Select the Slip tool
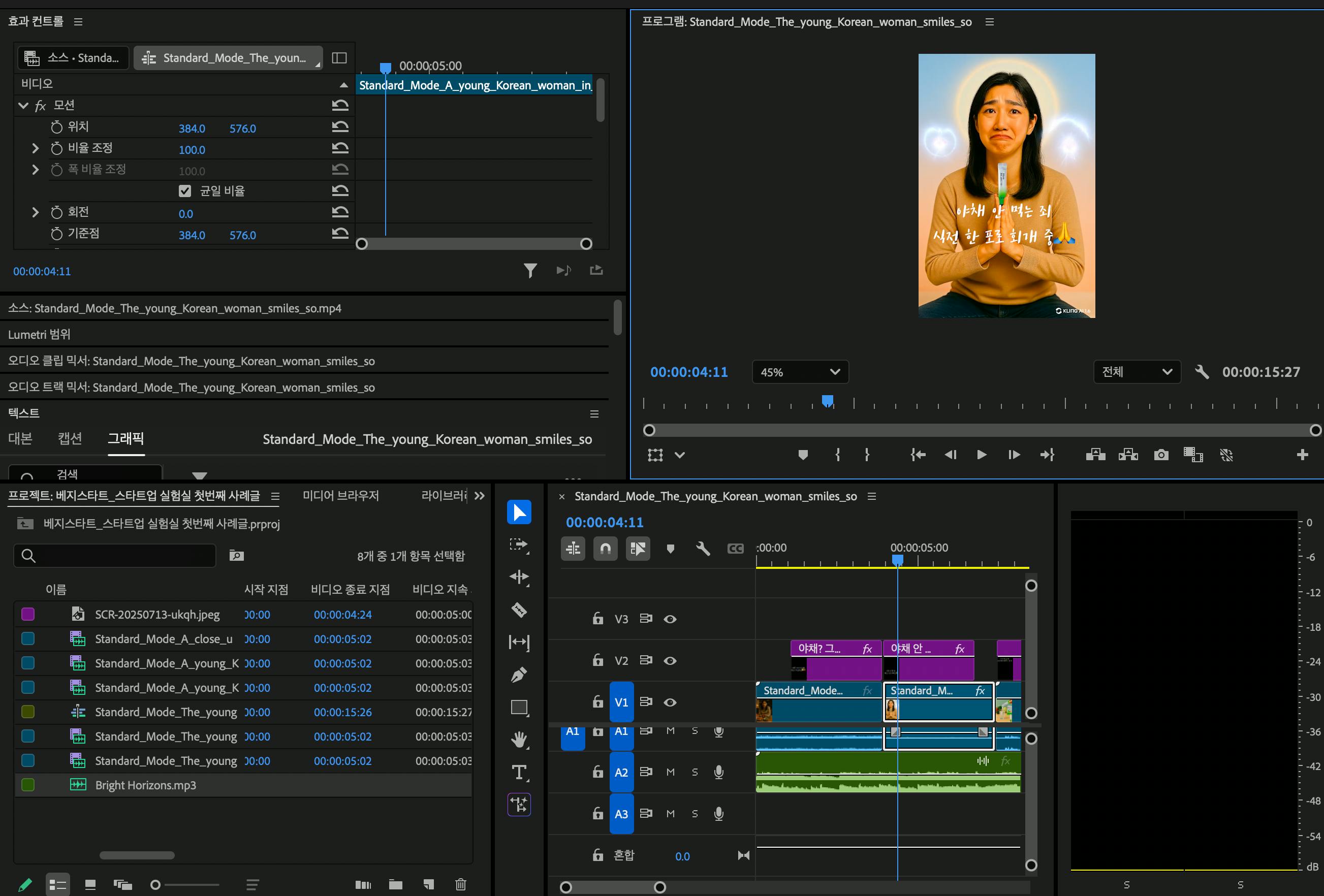Image resolution: width=1324 pixels, height=896 pixels. [519, 643]
